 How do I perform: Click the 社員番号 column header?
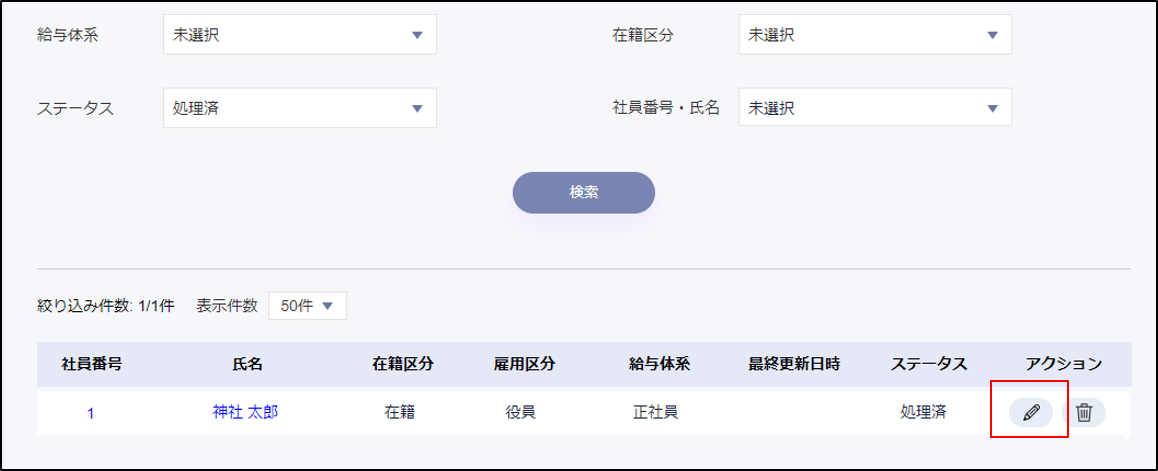(x=92, y=363)
